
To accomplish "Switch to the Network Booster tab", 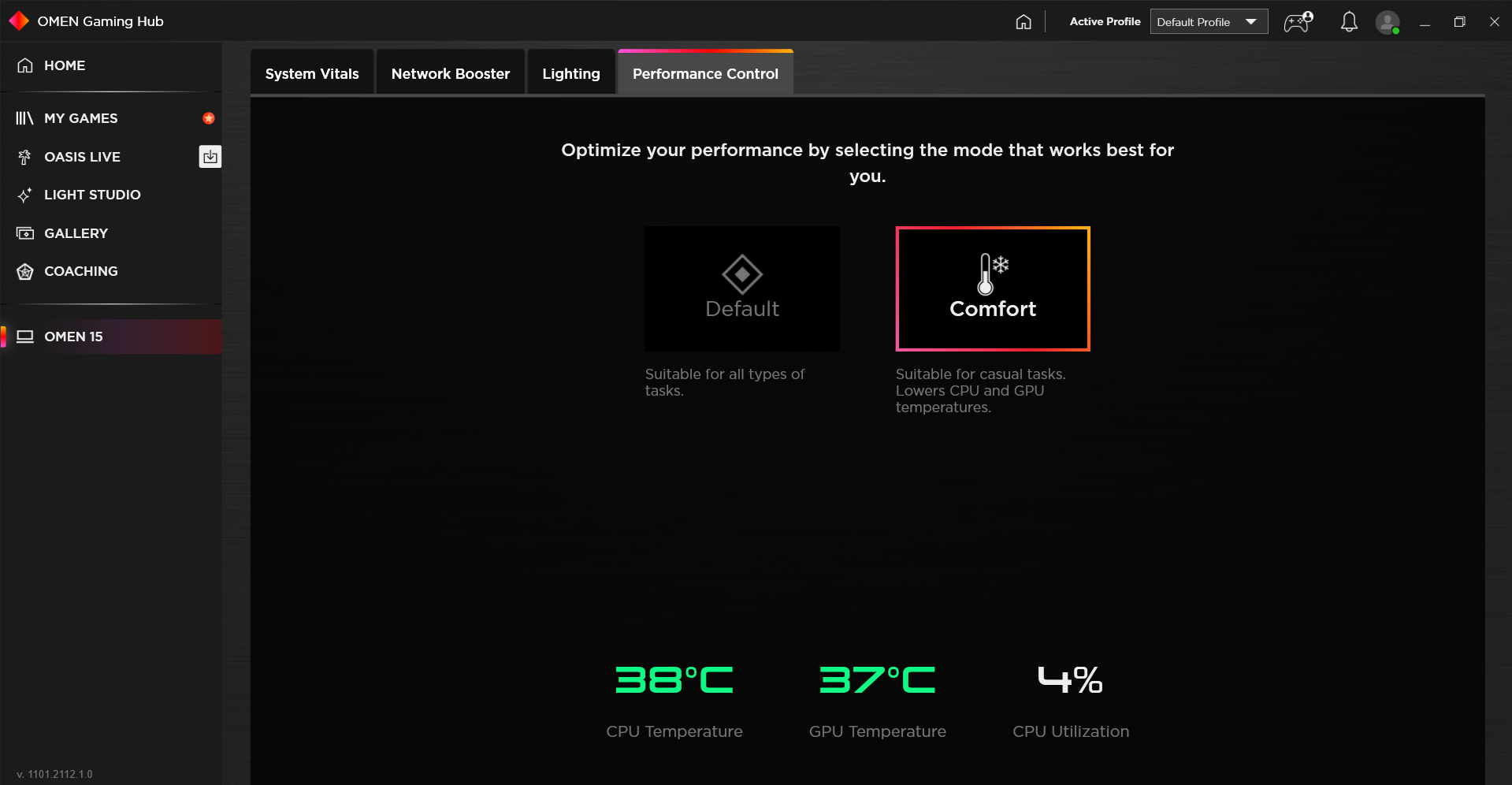I will pos(450,73).
